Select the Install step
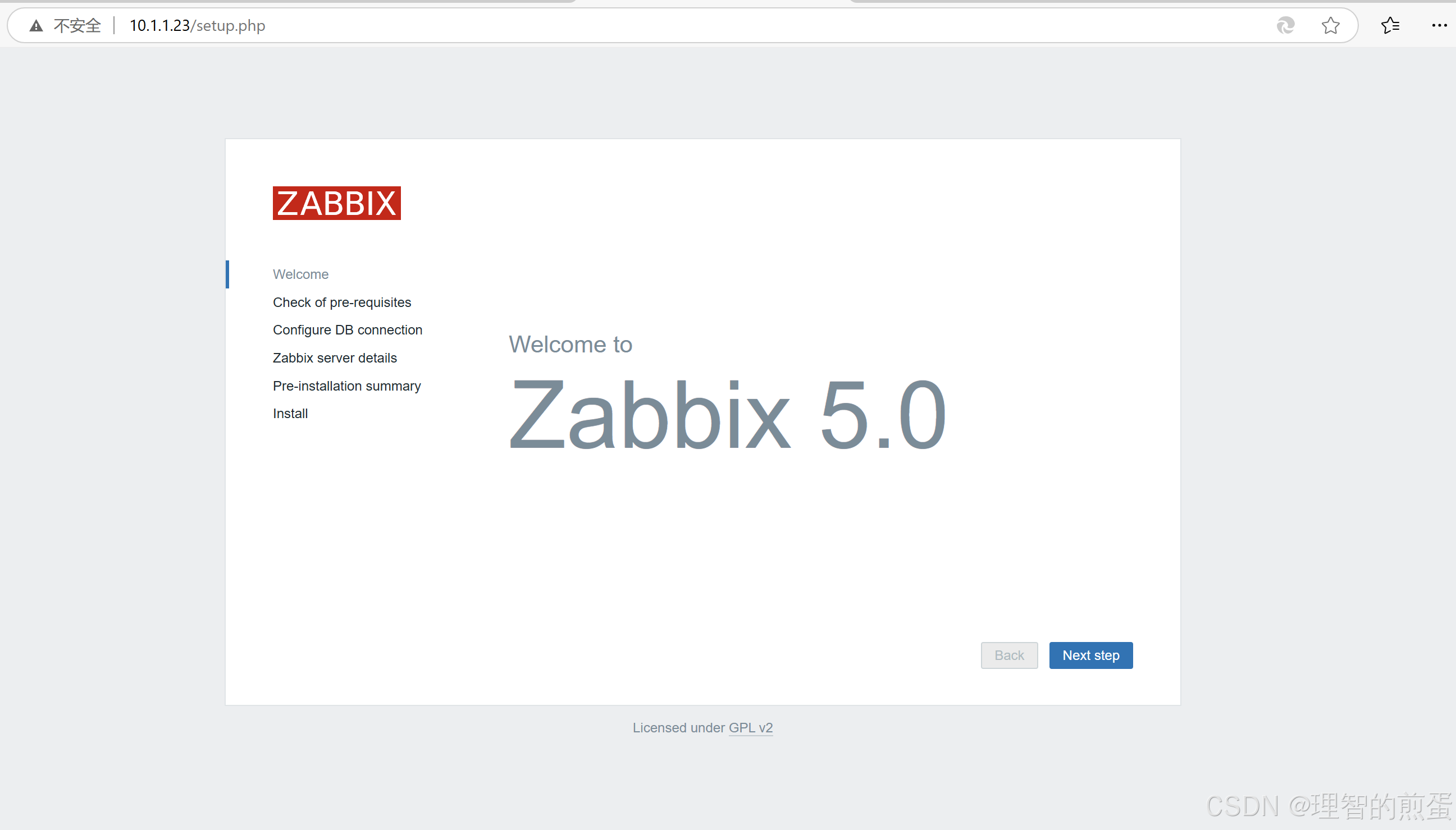This screenshot has height=830, width=1456. (x=290, y=414)
